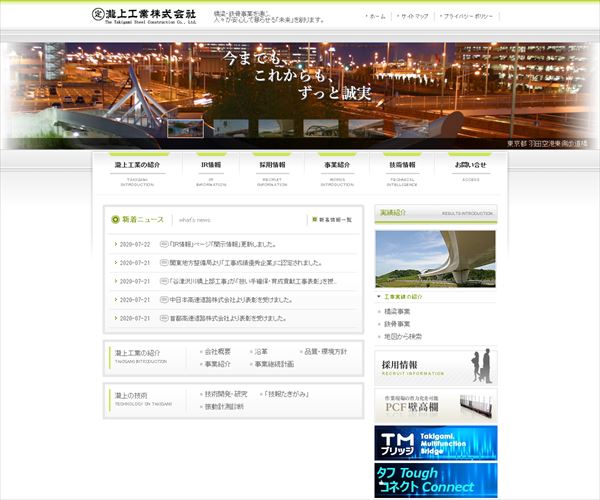600x500 pixels.
Task: Open 地図から検索 sidebar link
Action: pos(403,337)
